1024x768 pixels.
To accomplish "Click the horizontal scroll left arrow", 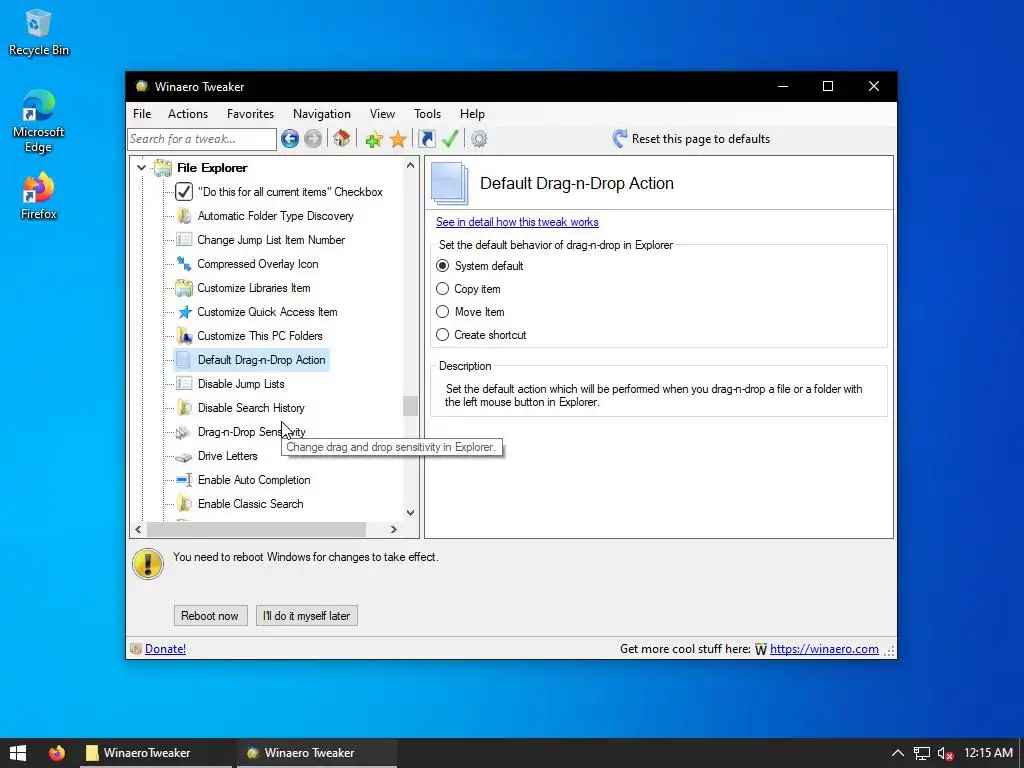I will pos(138,529).
